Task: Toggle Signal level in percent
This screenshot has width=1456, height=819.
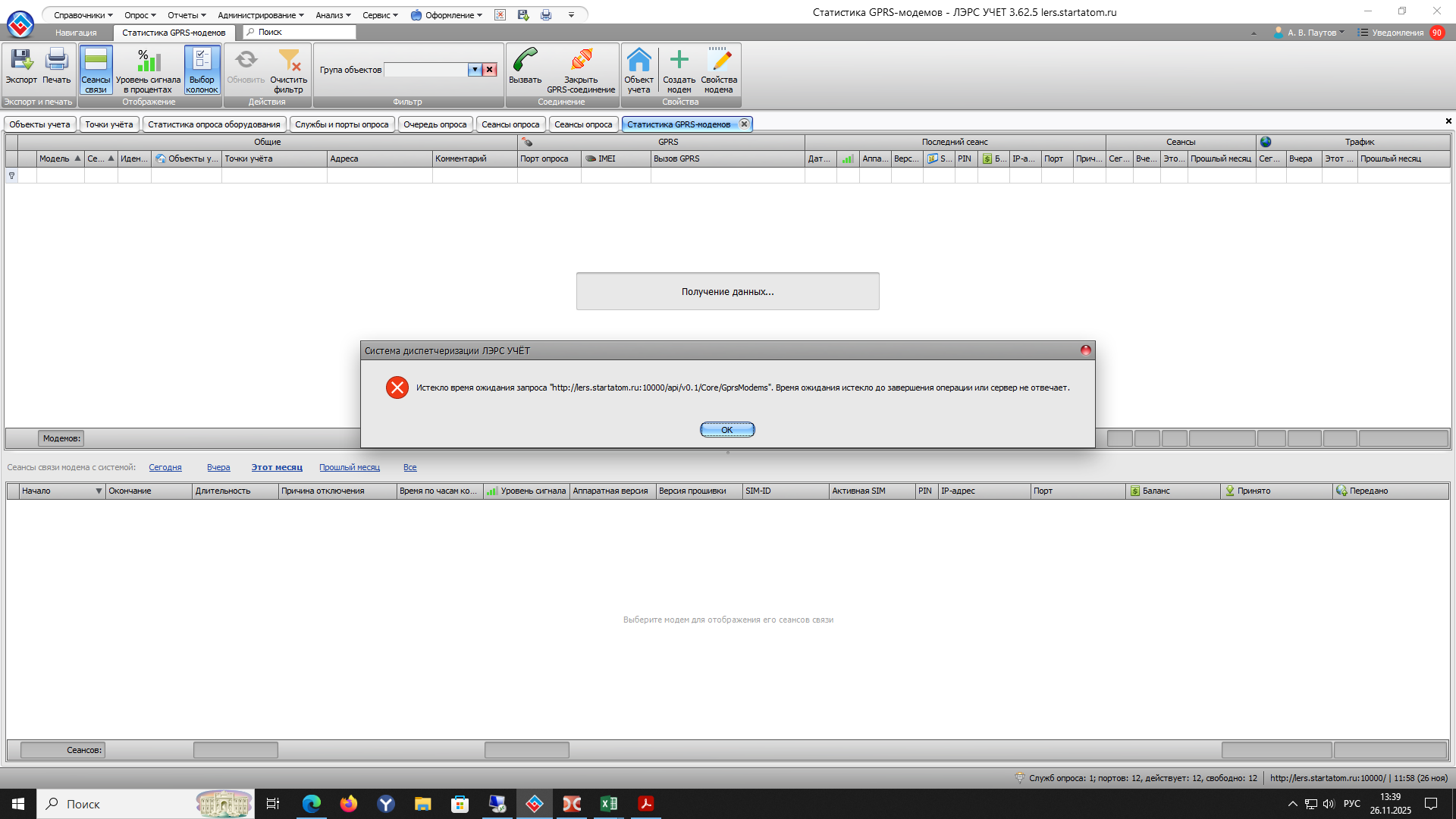Action: click(148, 68)
